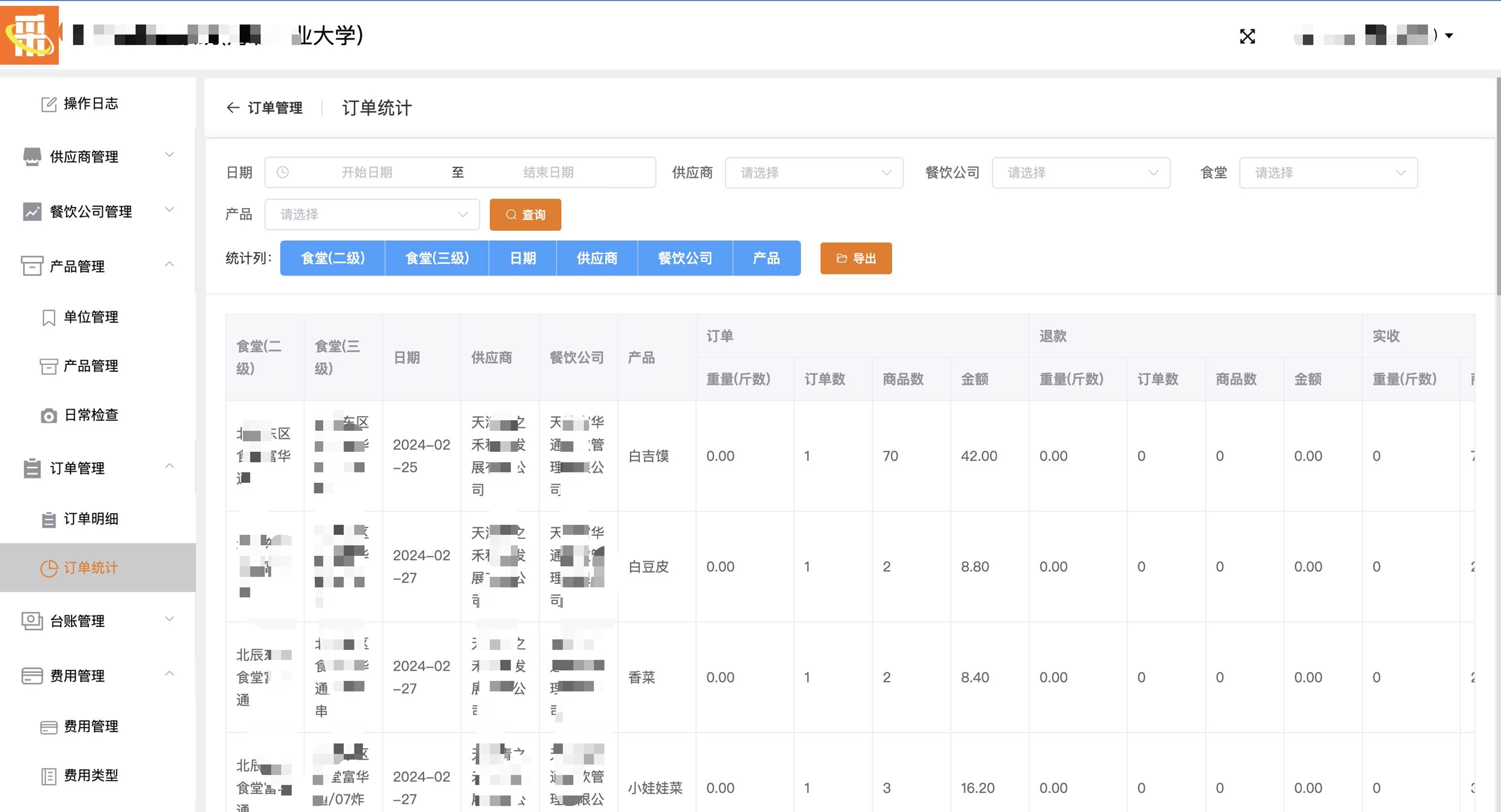Open the user account dropdown arrow
Viewport: 1501px width, 812px height.
point(1449,36)
